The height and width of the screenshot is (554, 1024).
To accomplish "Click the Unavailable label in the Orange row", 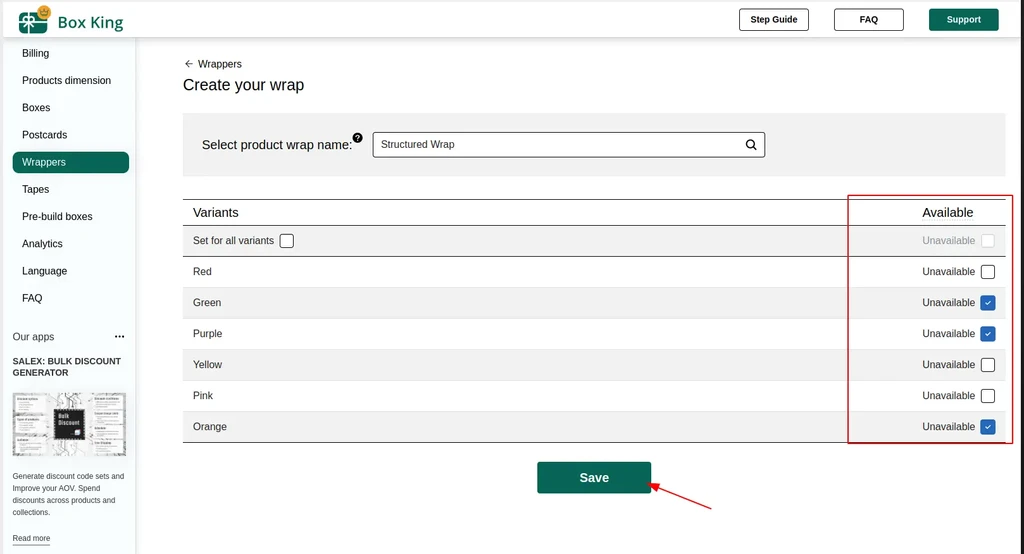I will point(948,427).
